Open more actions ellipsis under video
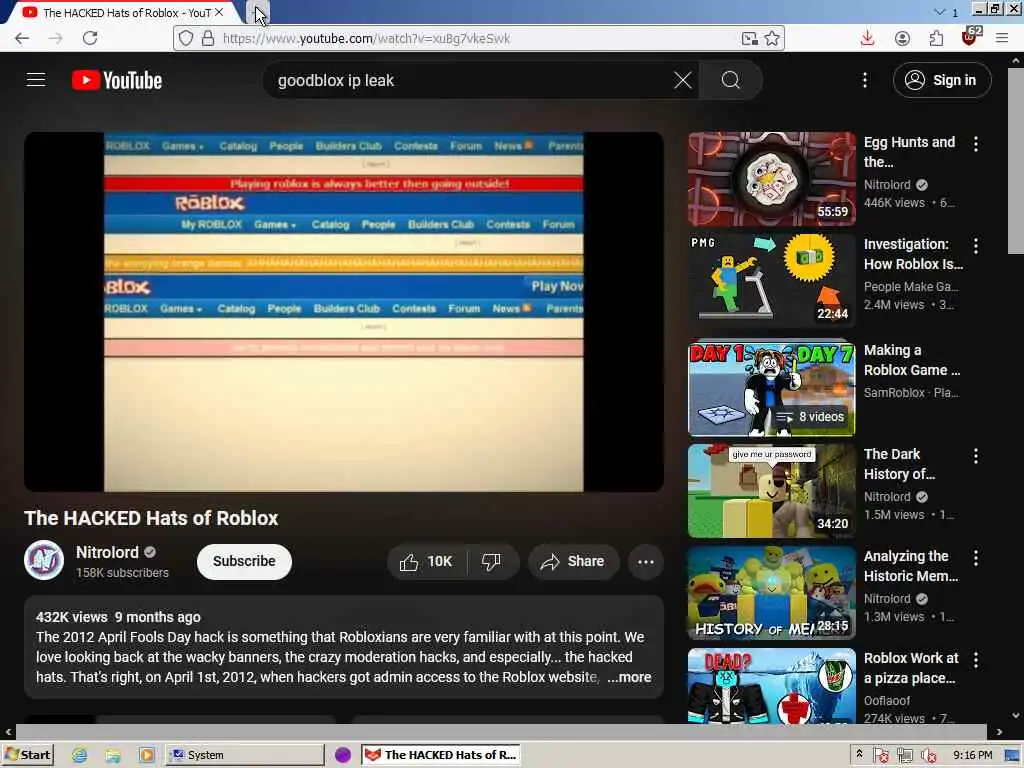The height and width of the screenshot is (768, 1024). (646, 562)
